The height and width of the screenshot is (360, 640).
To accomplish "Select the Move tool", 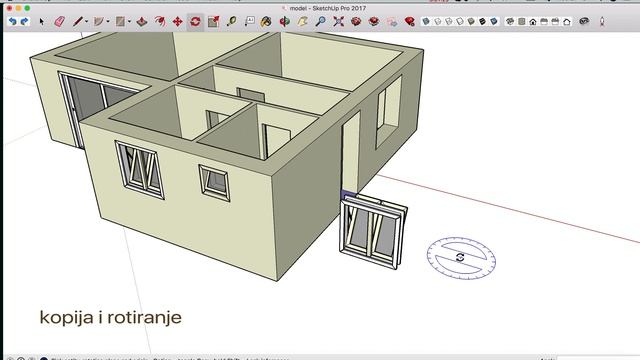I will tap(178, 21).
